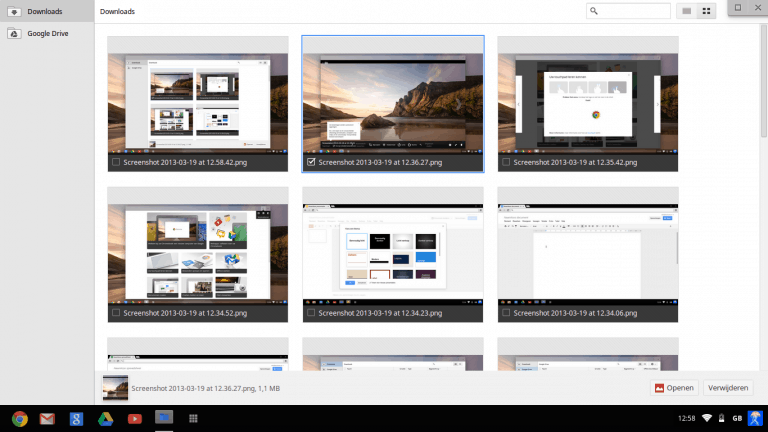This screenshot has width=768, height=432.
Task: Select the 12.58.42 screenshot thumbnail
Action: (198, 103)
